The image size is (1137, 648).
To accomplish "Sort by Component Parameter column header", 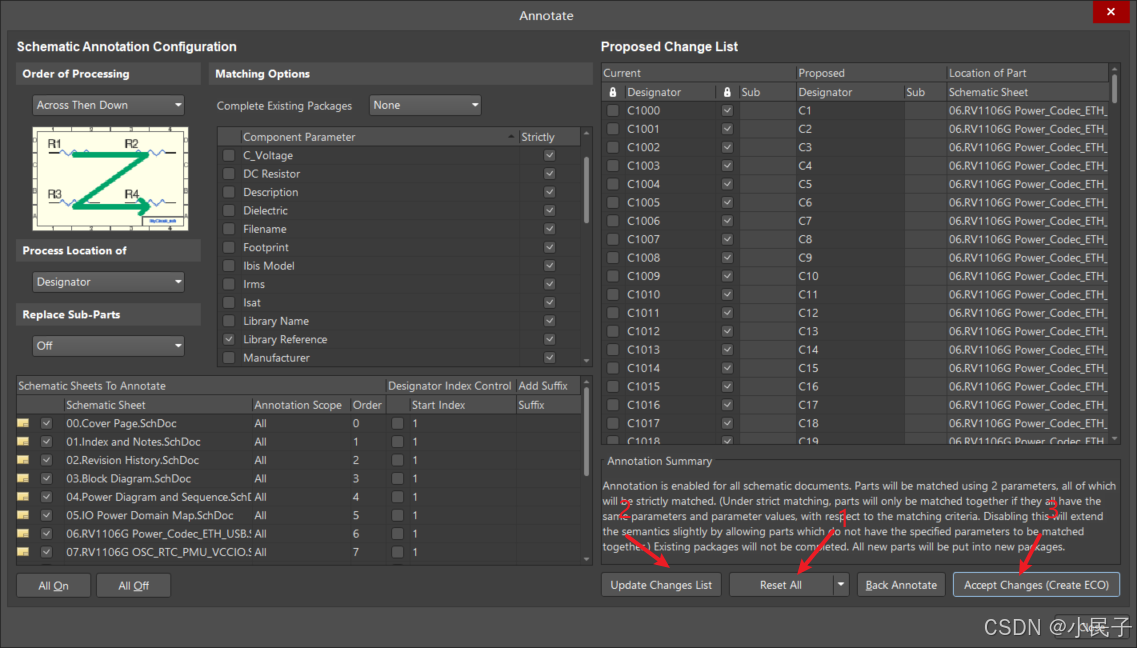I will [x=379, y=136].
